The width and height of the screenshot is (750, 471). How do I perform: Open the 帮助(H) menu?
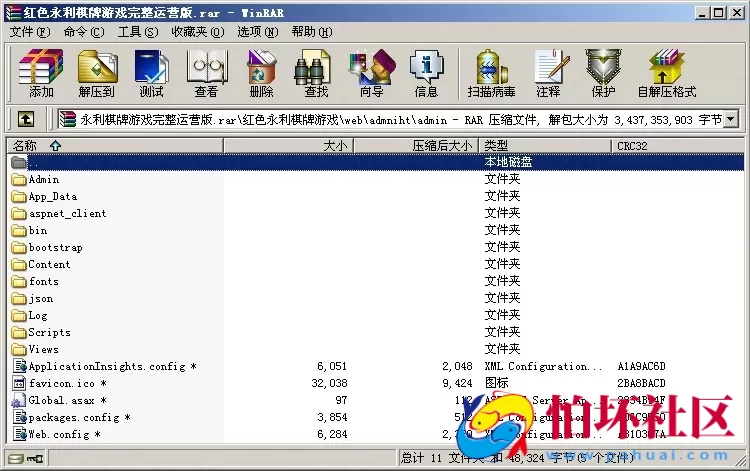coord(312,32)
